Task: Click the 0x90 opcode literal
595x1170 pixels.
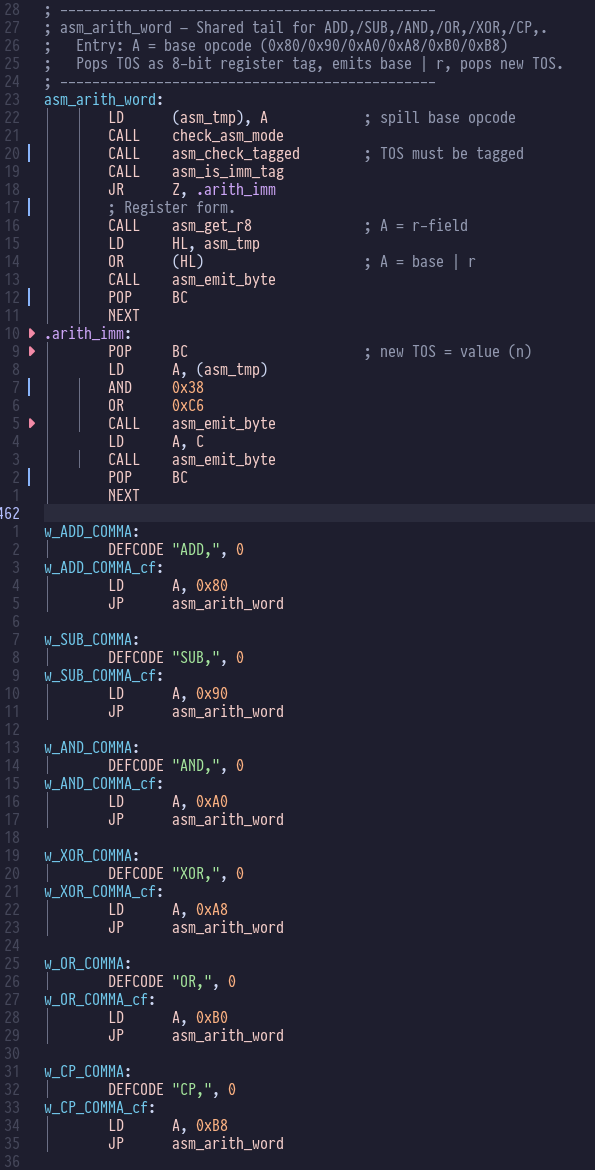Action: (212, 693)
